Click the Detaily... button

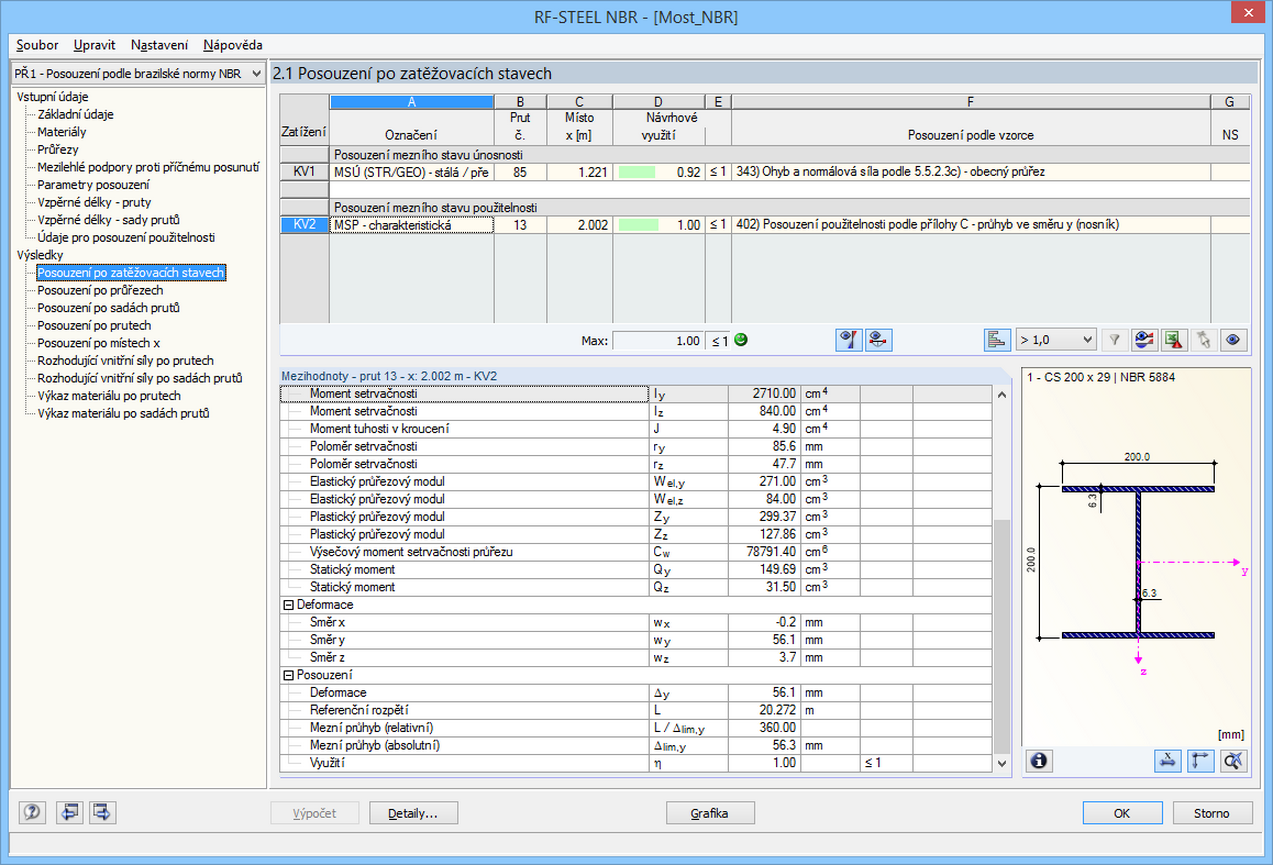point(414,813)
